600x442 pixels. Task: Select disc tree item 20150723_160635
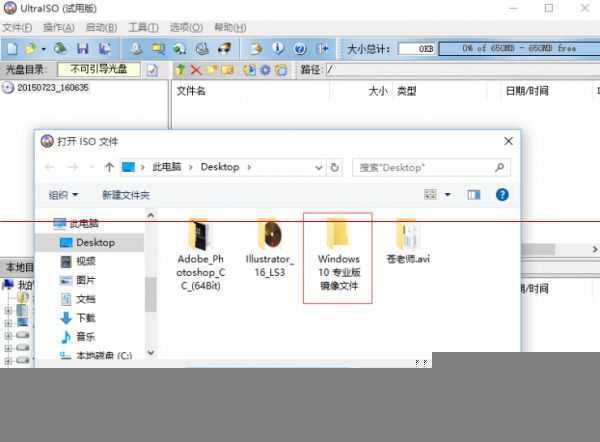45,88
